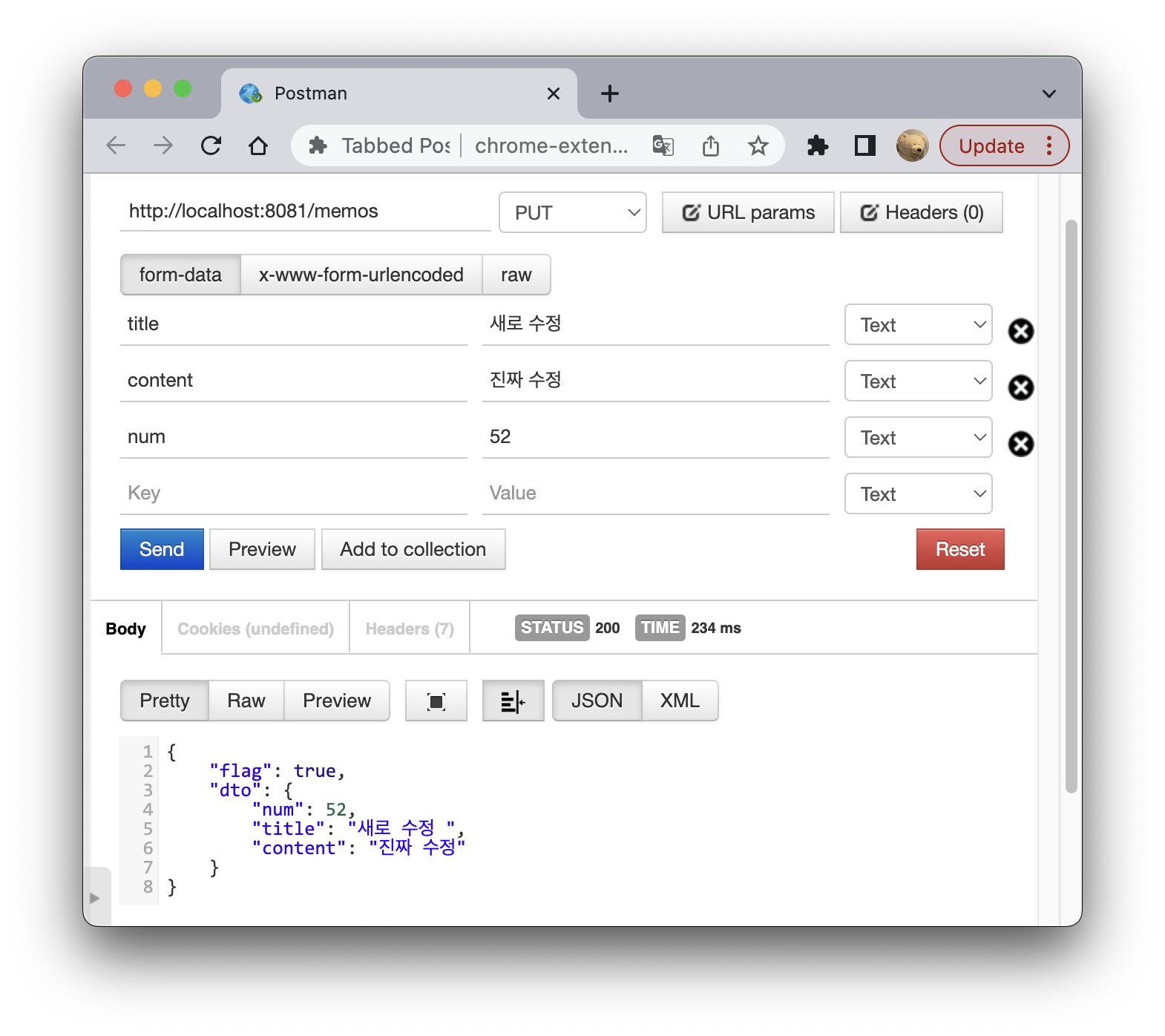Switch response view to Raw
Viewport: 1165px width, 1036px height.
click(x=246, y=701)
